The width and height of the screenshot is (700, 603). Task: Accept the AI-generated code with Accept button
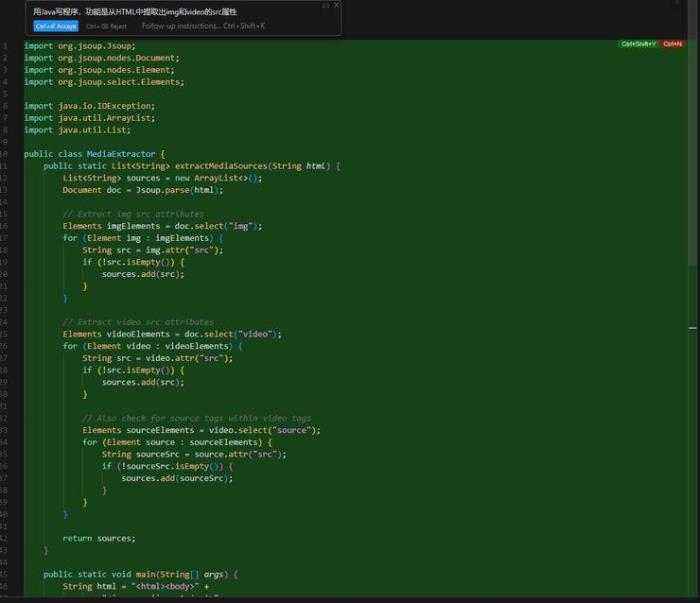(x=56, y=26)
